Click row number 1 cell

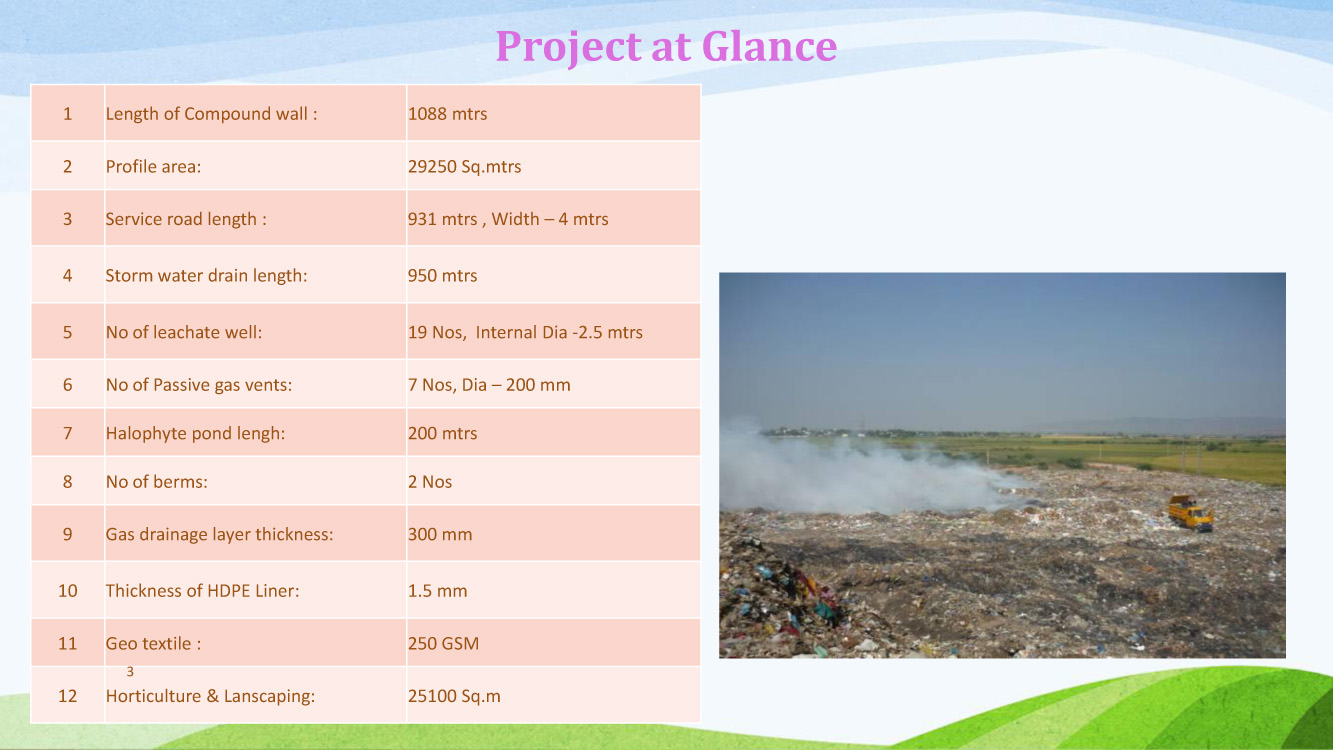(68, 113)
